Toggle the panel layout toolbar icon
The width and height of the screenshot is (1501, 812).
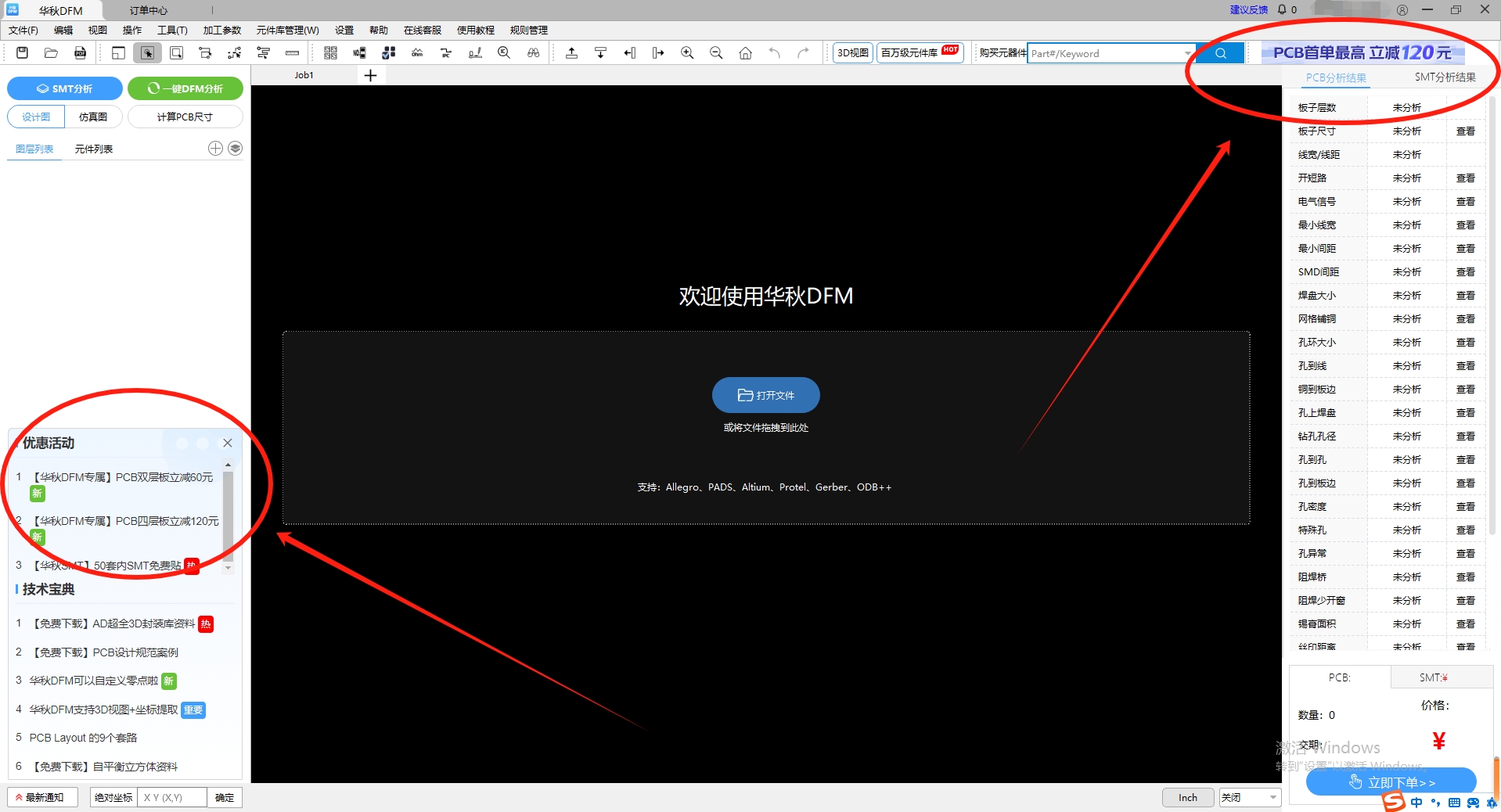[118, 52]
